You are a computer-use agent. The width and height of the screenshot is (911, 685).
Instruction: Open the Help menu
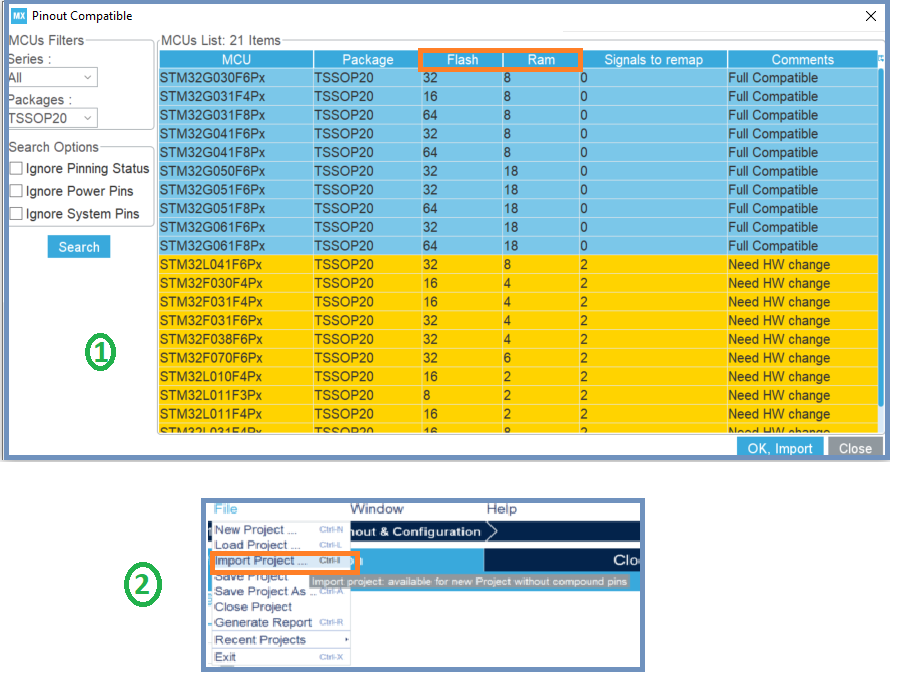501,509
